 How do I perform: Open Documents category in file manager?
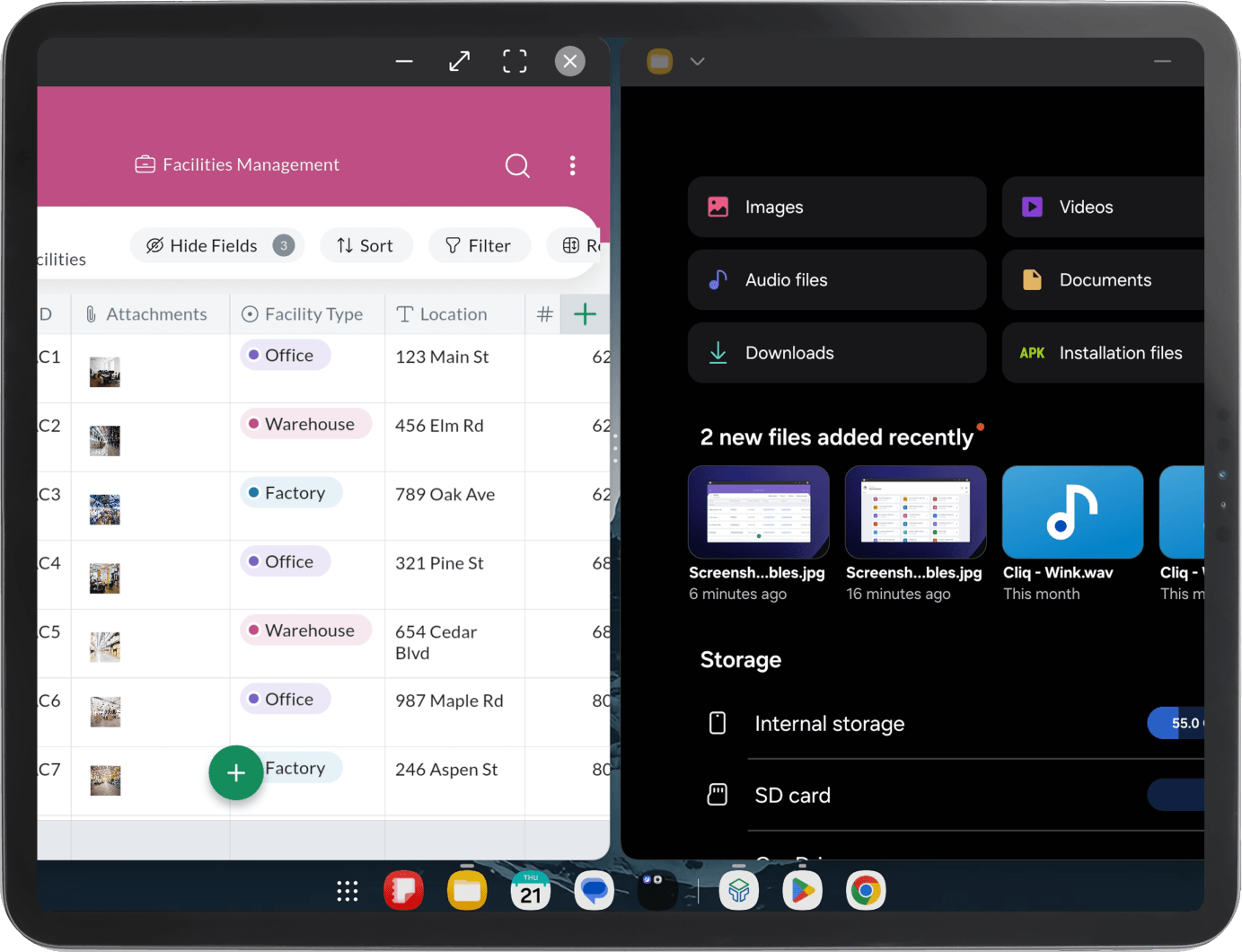(1103, 279)
